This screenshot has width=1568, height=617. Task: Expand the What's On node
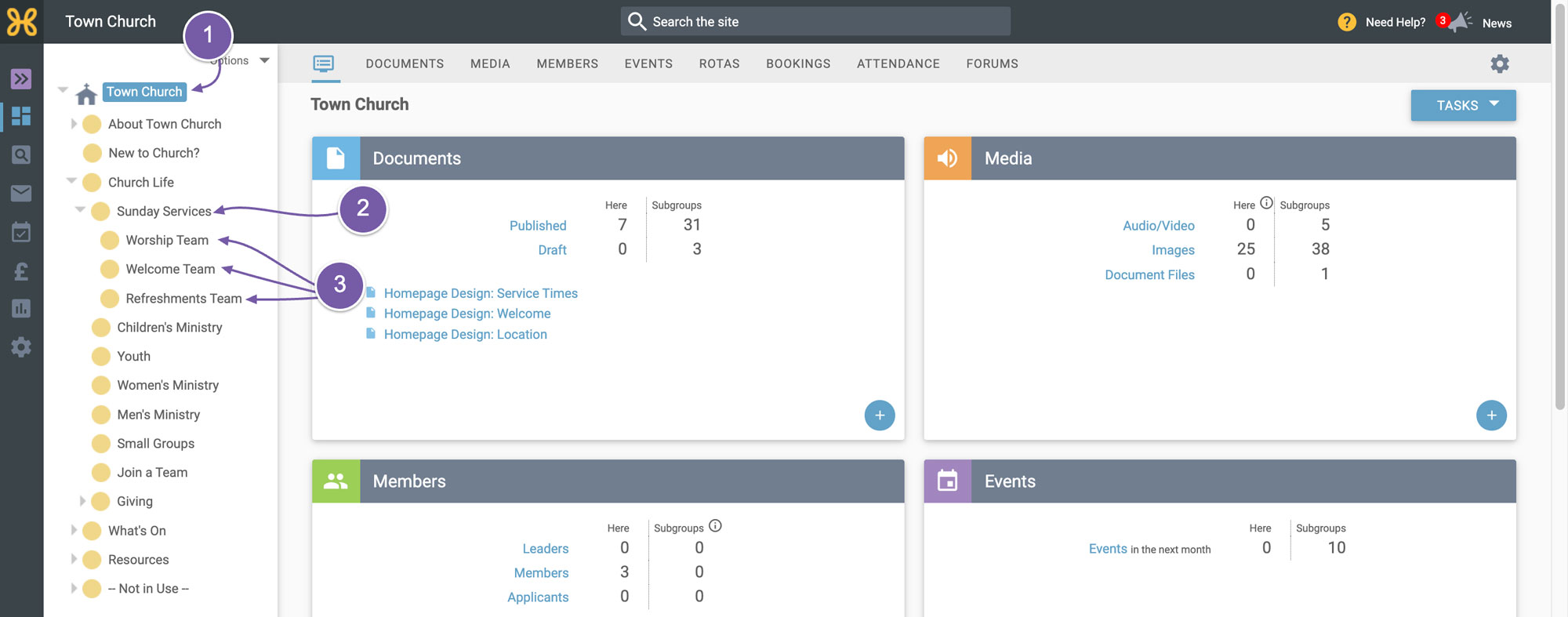(73, 530)
